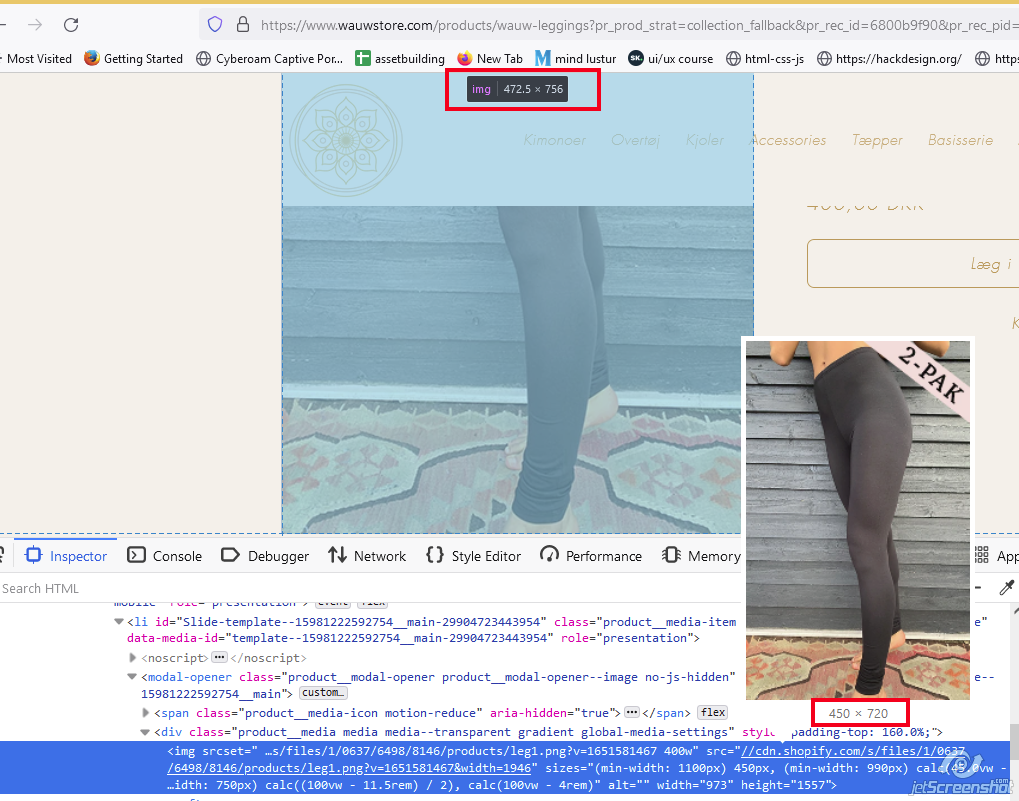Screen dimensions: 1019x801
Task: Open the Cyberoam Captive Portal bookmark
Action: pos(270,58)
